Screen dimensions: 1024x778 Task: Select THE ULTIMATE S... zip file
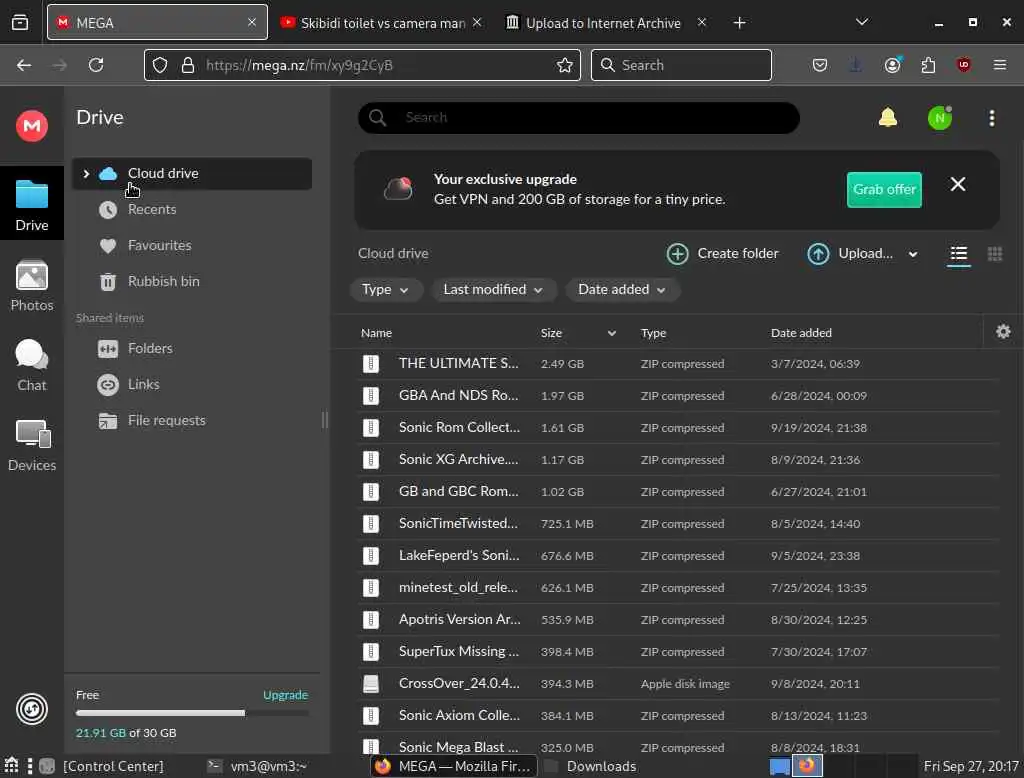677,364
